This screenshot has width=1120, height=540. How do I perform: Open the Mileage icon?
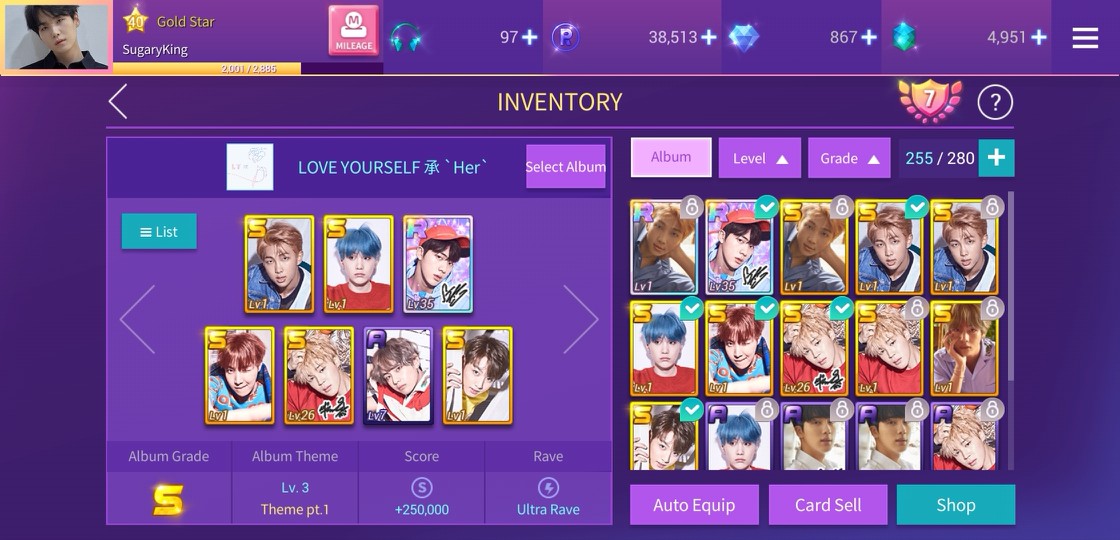coord(354,31)
